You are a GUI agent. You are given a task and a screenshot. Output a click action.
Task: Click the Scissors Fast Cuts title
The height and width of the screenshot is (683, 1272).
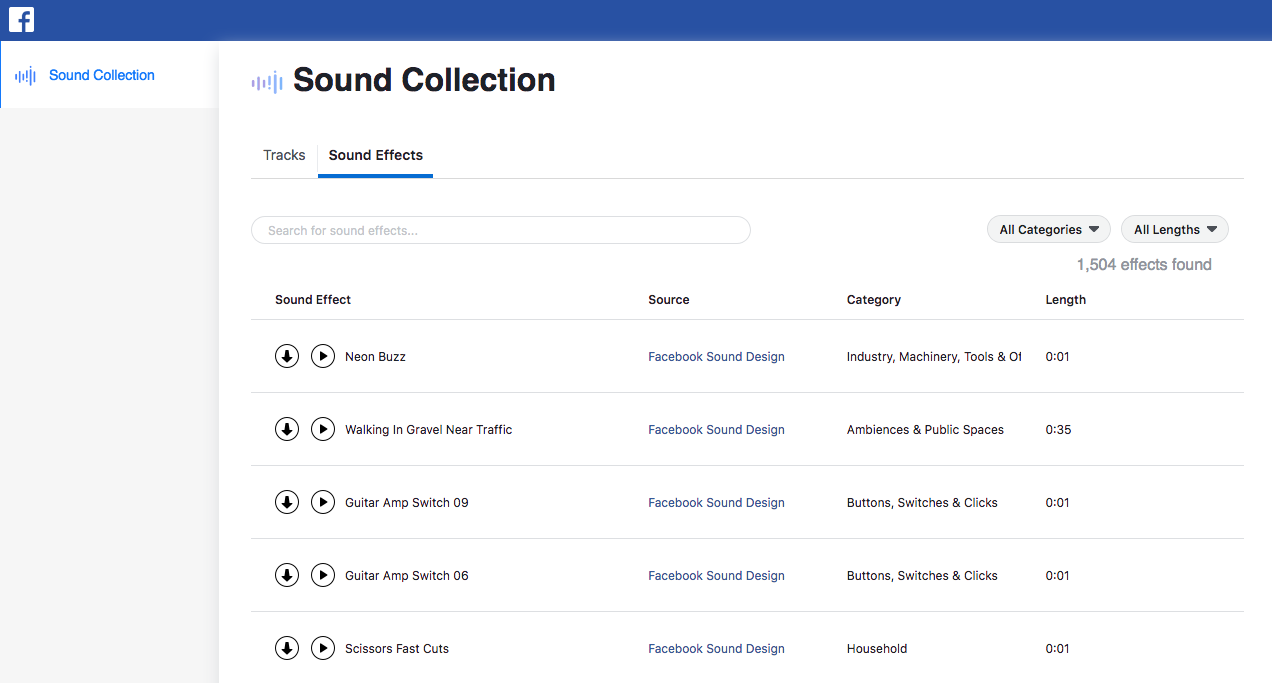pyautogui.click(x=397, y=649)
